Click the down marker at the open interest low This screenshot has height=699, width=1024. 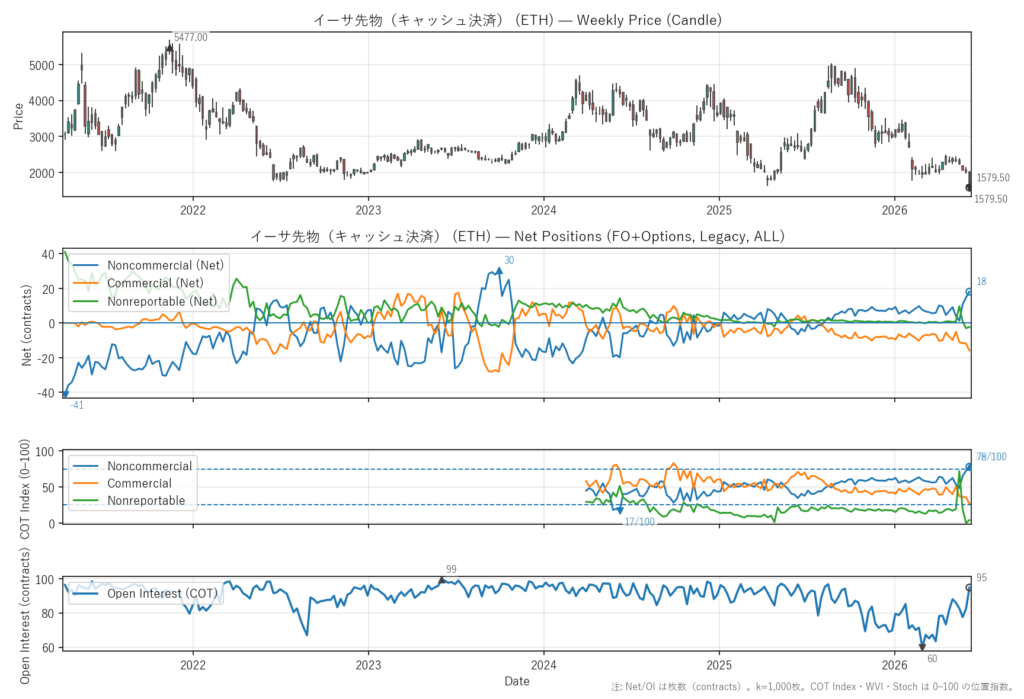pyautogui.click(x=922, y=647)
